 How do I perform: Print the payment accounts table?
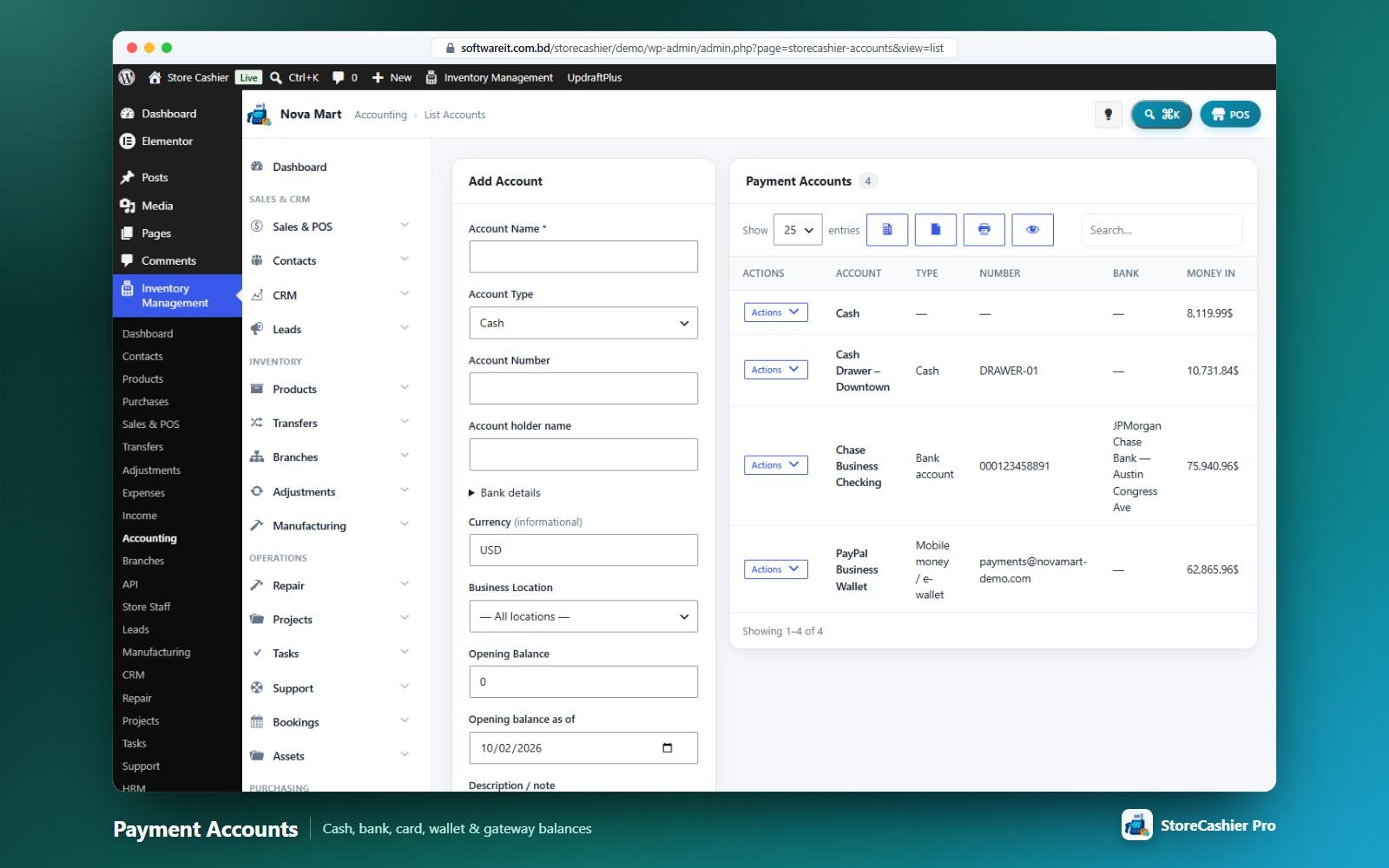(x=984, y=230)
